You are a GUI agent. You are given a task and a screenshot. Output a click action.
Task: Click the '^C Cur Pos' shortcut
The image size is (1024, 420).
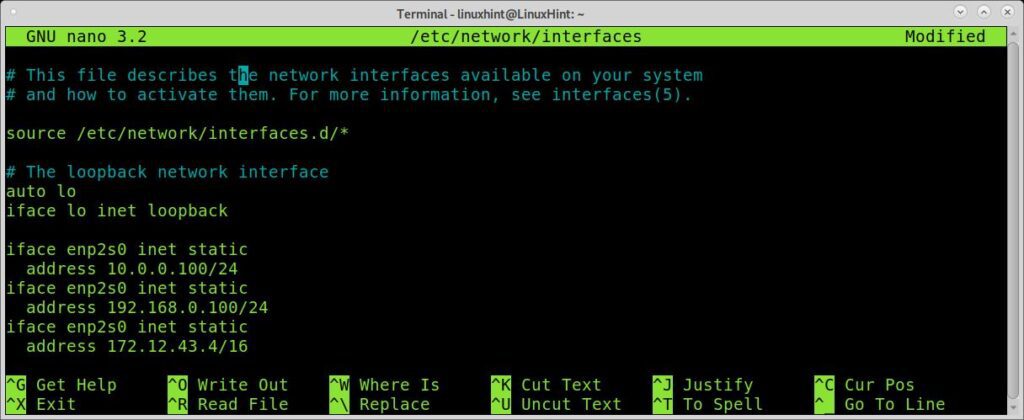point(865,385)
